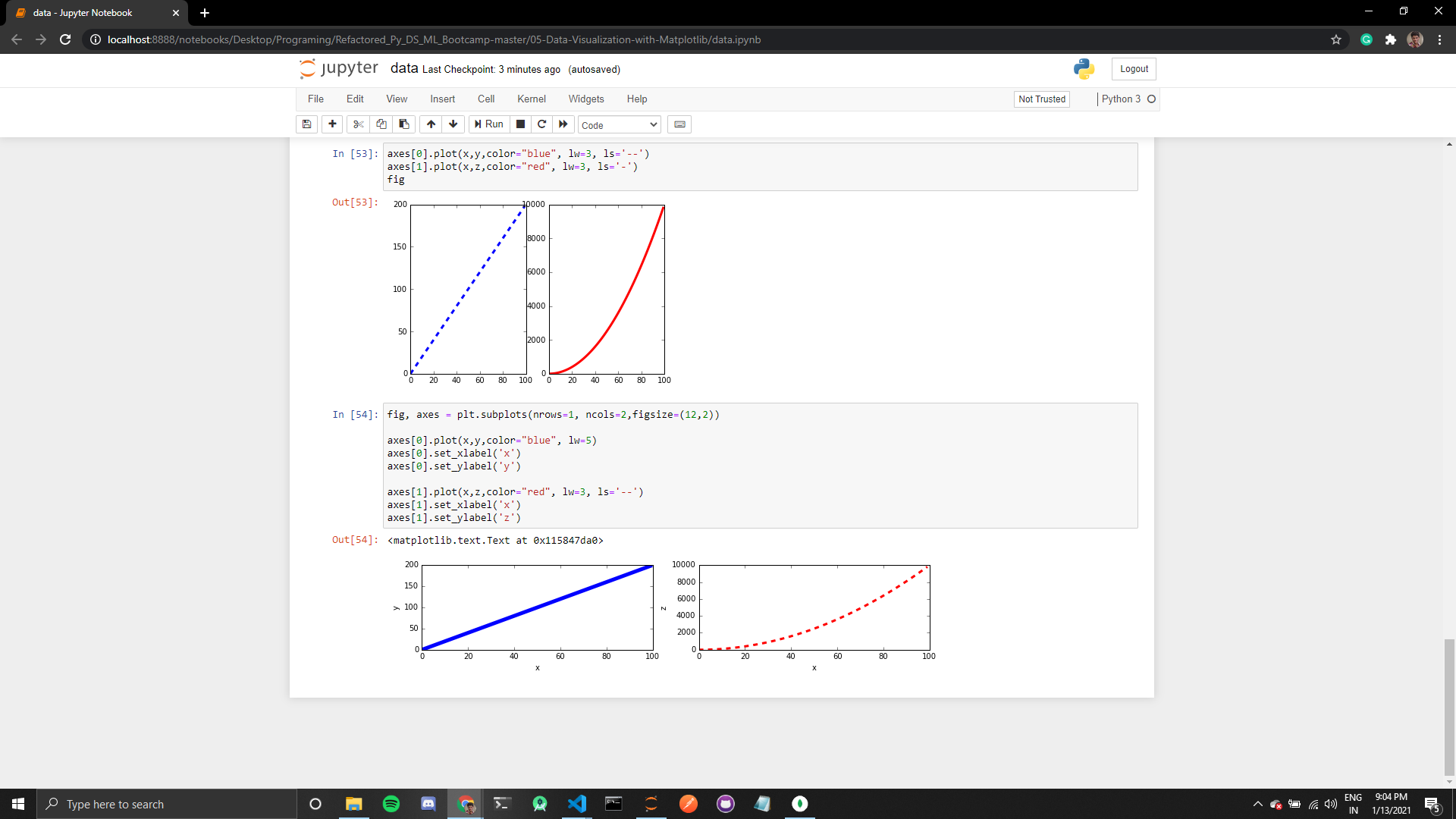Image resolution: width=1456 pixels, height=819 pixels.
Task: Expand the ENG language selector in taskbar
Action: 1354,803
